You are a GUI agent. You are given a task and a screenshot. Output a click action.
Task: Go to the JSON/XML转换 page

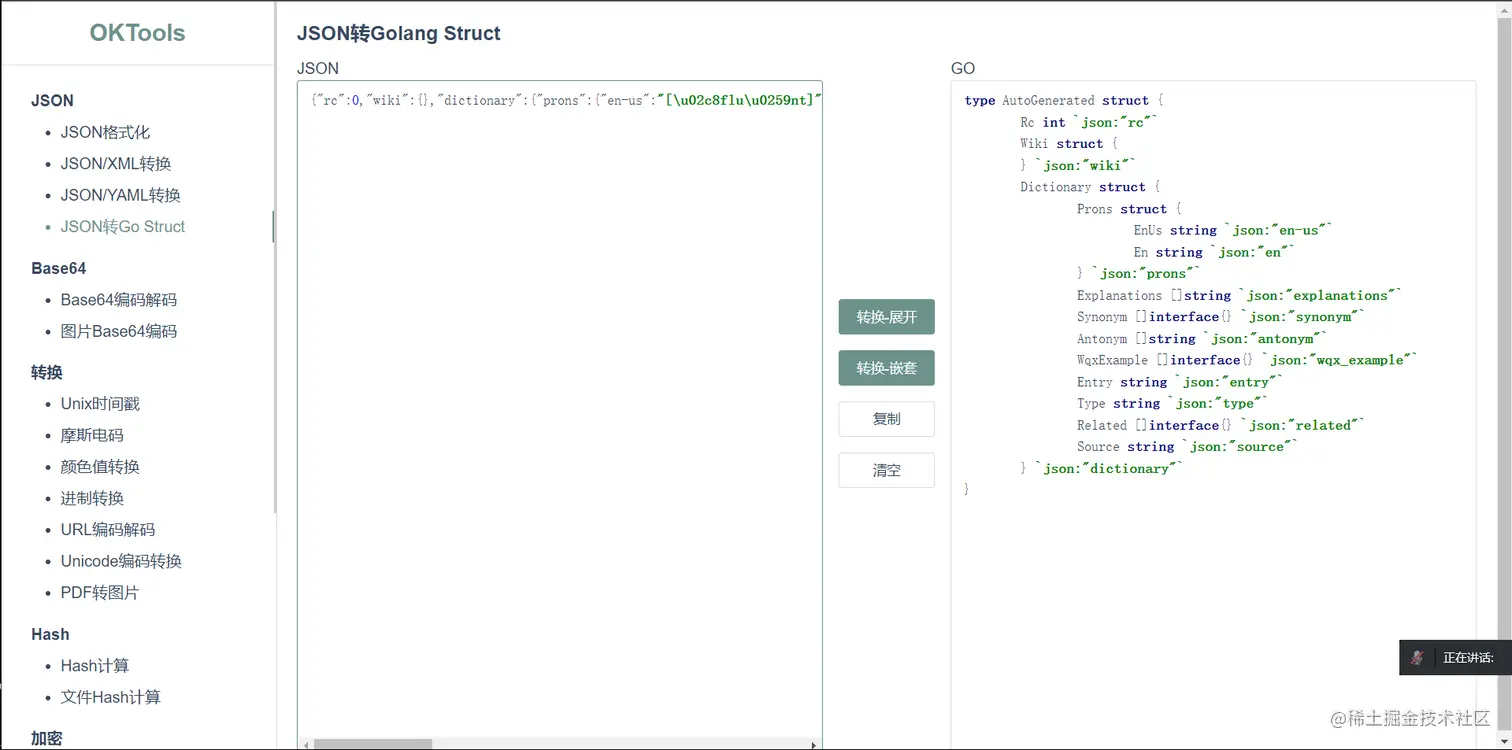pyautogui.click(x=116, y=164)
